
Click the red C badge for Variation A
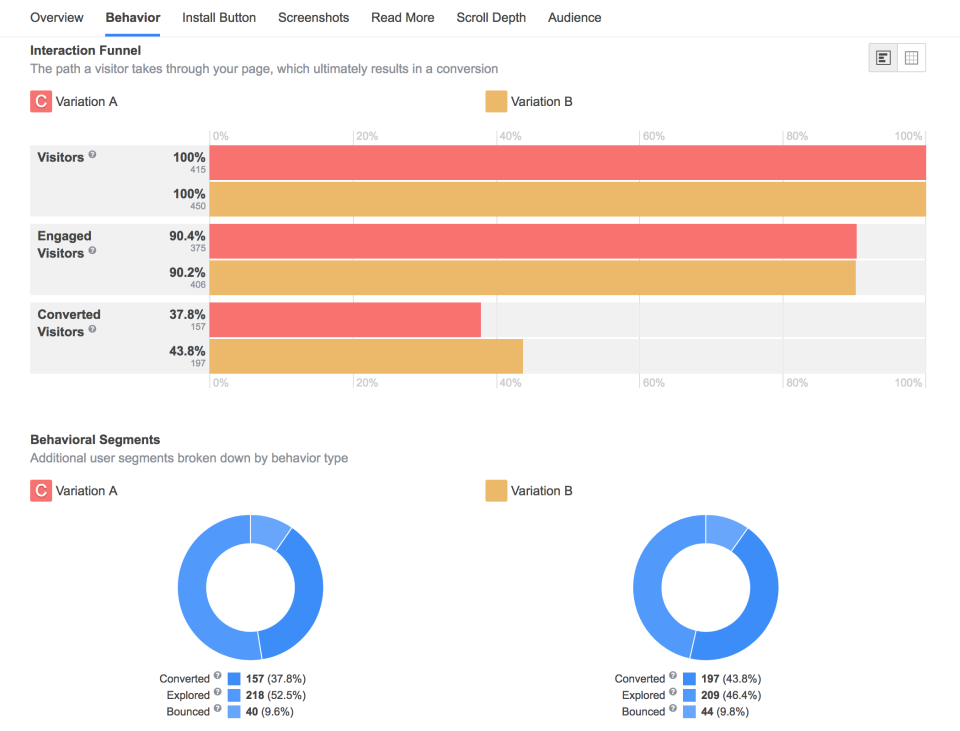click(x=40, y=101)
